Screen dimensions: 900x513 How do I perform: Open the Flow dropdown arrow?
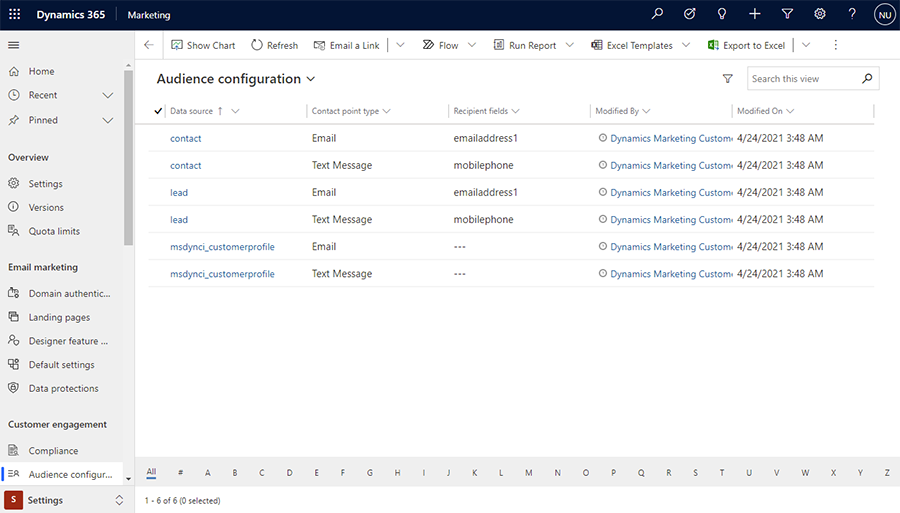[x=472, y=45]
